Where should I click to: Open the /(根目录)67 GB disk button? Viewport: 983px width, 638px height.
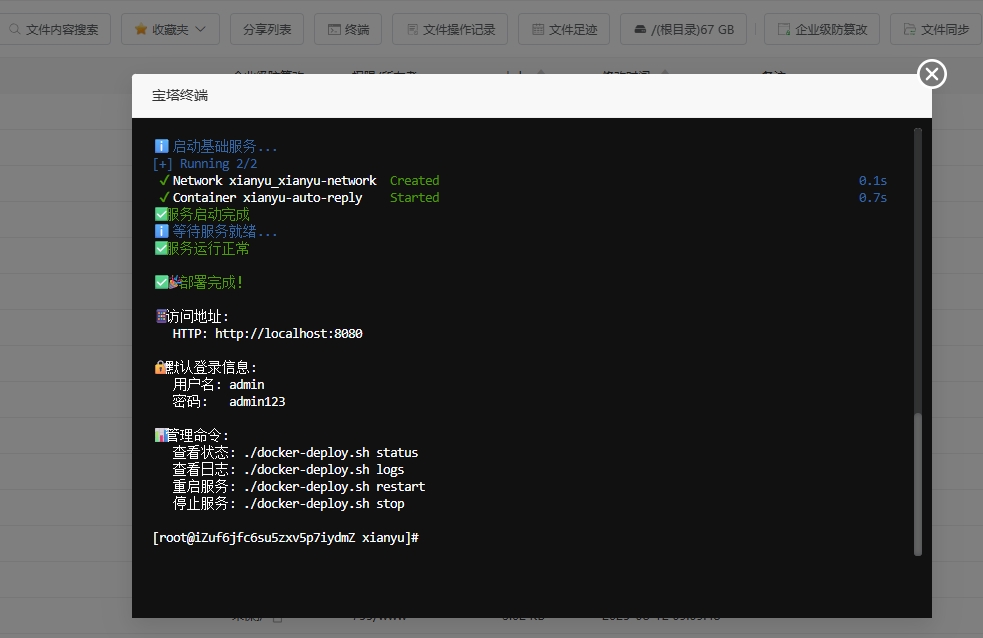click(683, 29)
